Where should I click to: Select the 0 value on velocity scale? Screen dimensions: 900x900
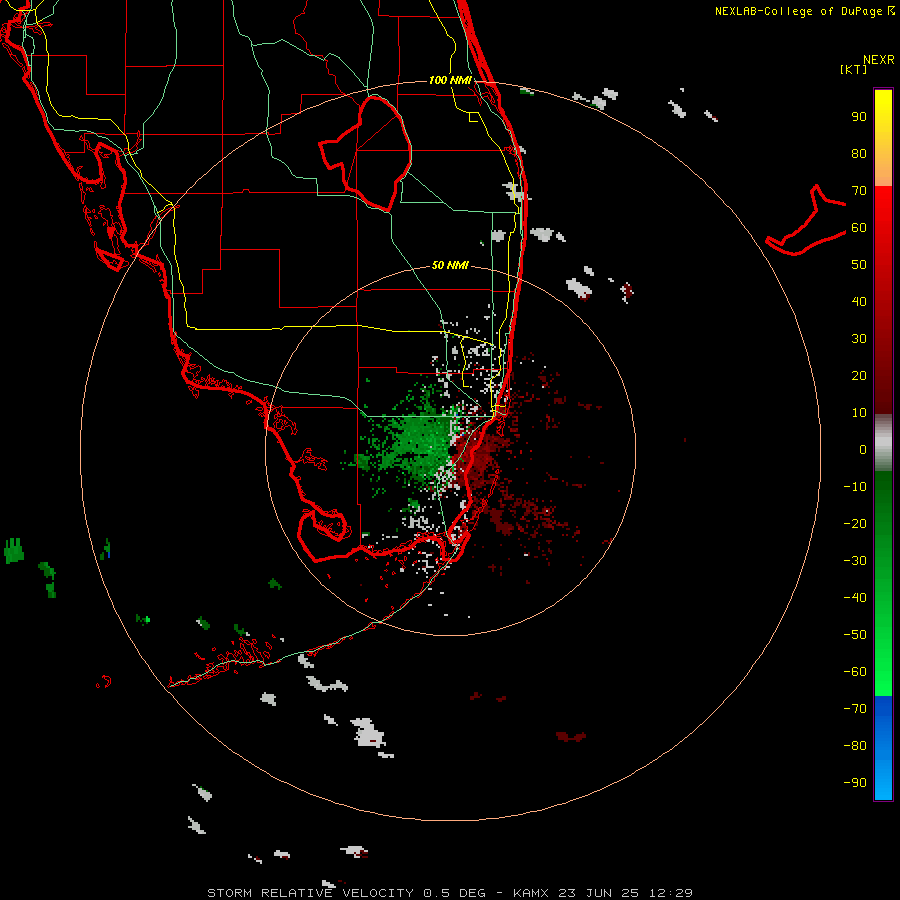point(863,450)
